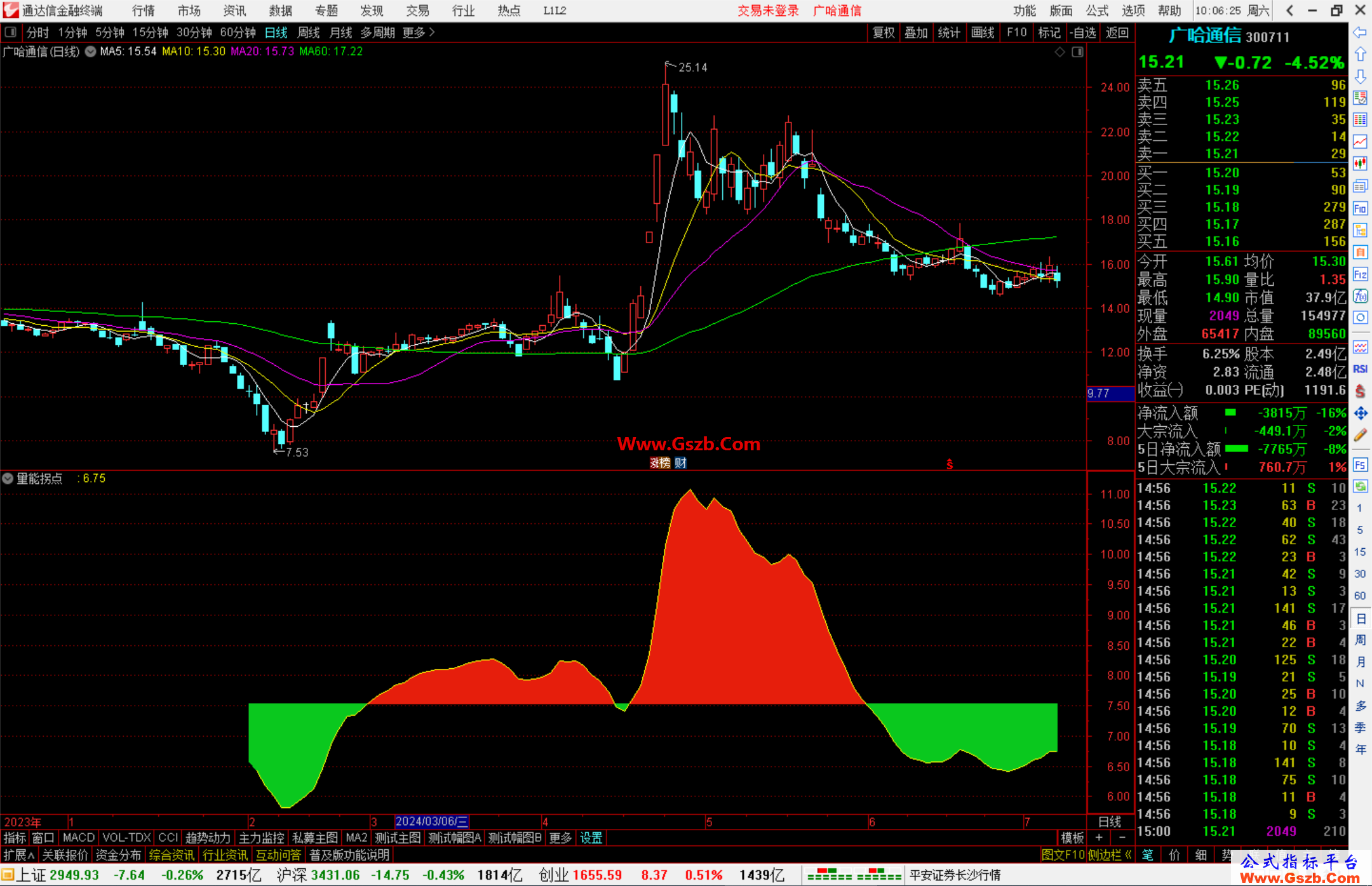Viewport: 1372px width, 886px height.
Task: Click the up arrow sidebar icon
Action: click(x=1360, y=55)
